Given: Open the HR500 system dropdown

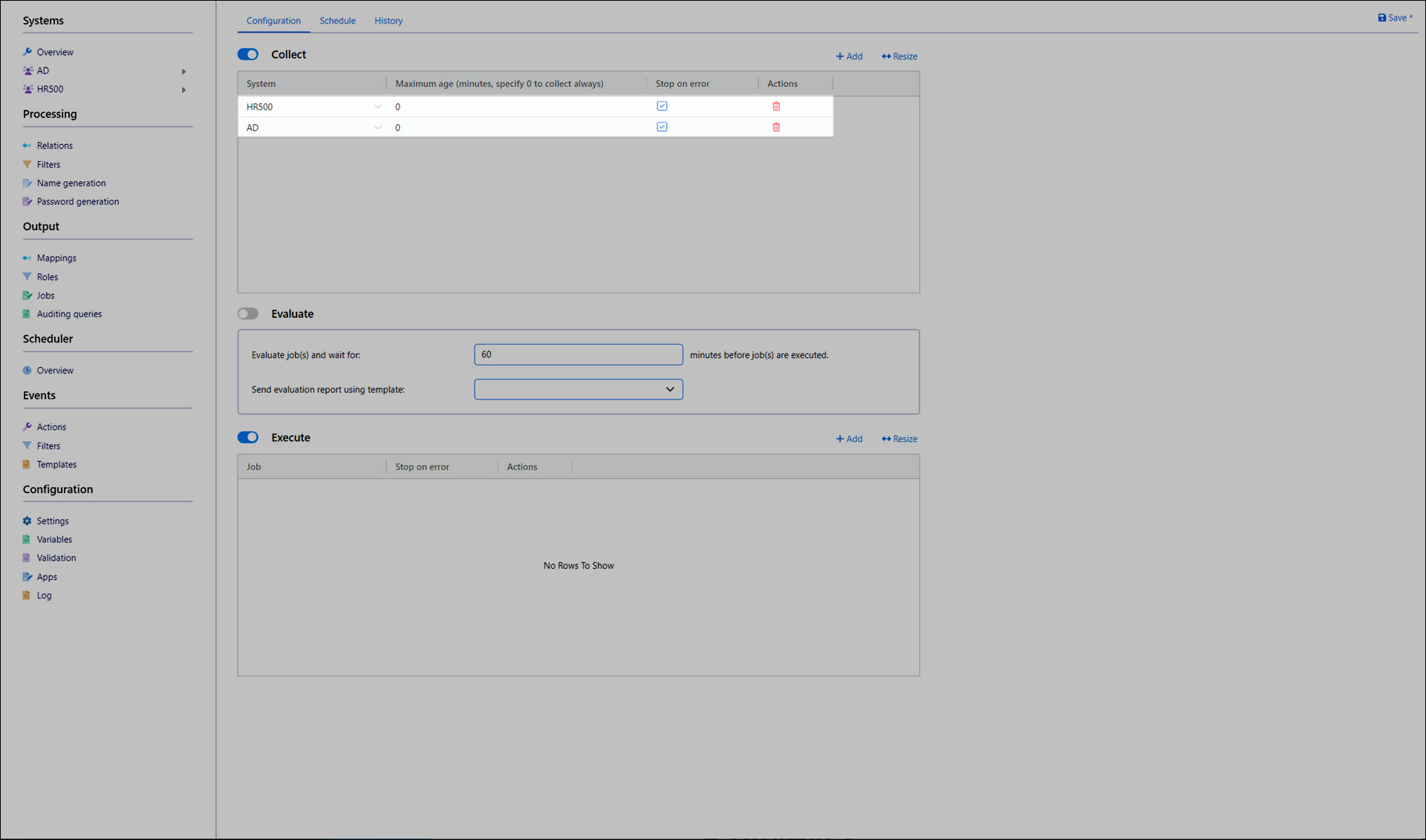Looking at the screenshot, I should (377, 107).
